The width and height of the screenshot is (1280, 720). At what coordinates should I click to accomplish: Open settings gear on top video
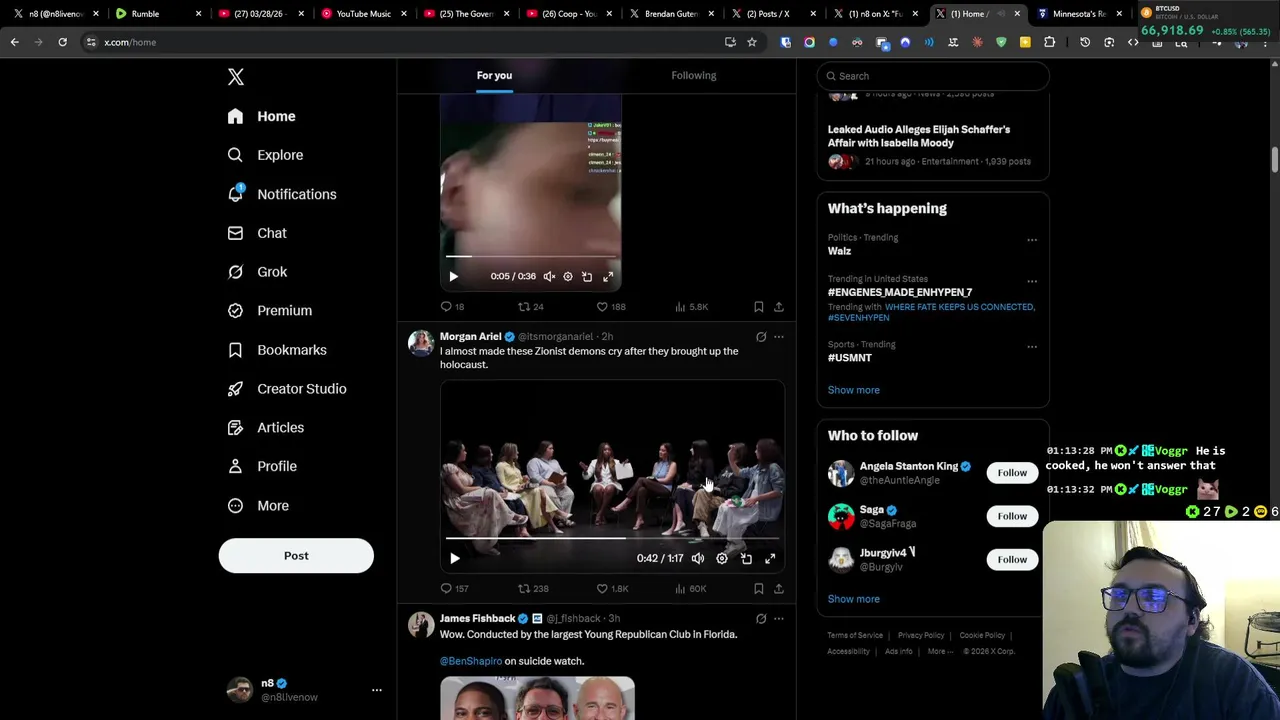point(568,277)
